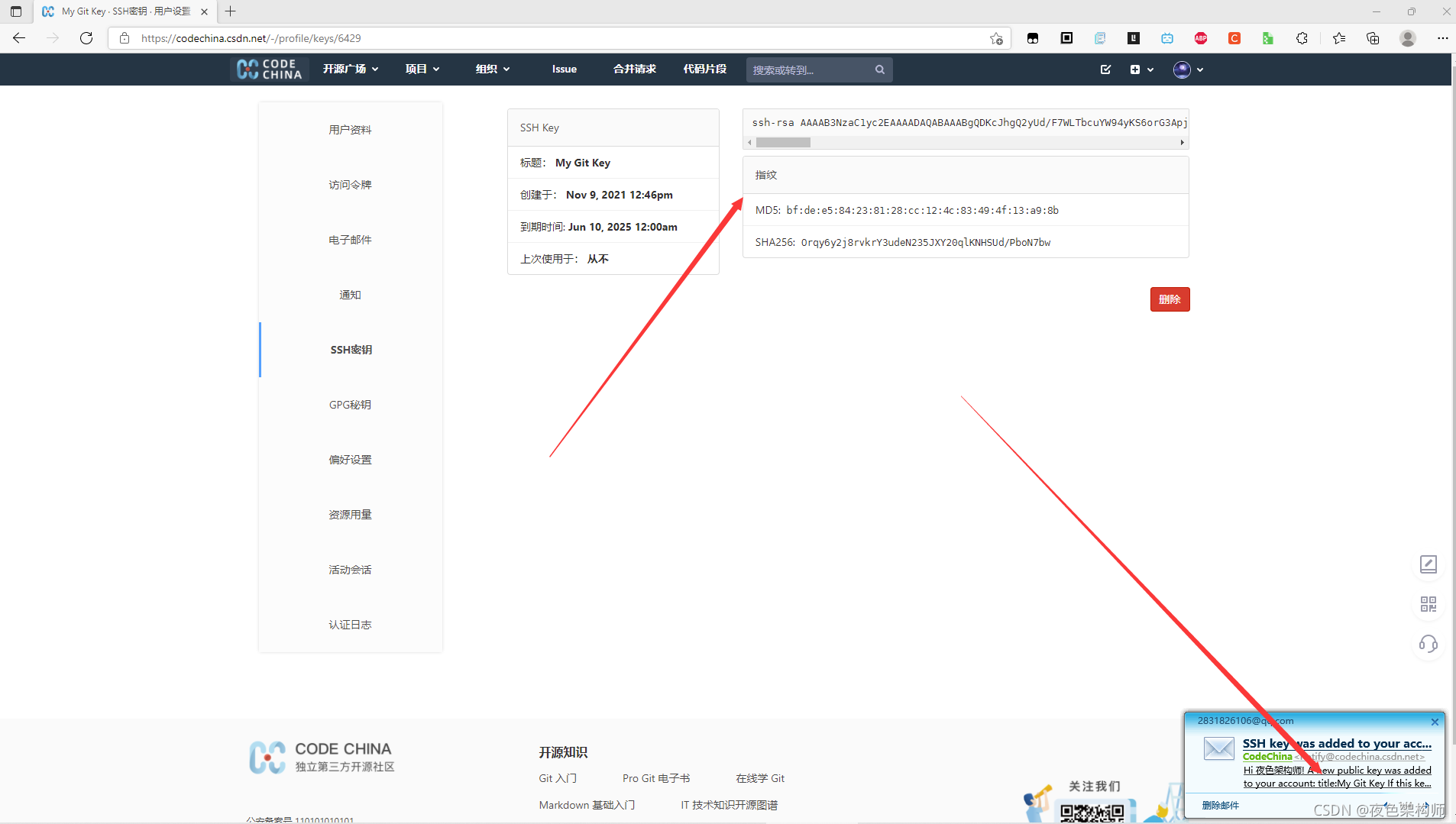Select 资源用量 in the sidebar
This screenshot has width=1456, height=824.
(351, 515)
